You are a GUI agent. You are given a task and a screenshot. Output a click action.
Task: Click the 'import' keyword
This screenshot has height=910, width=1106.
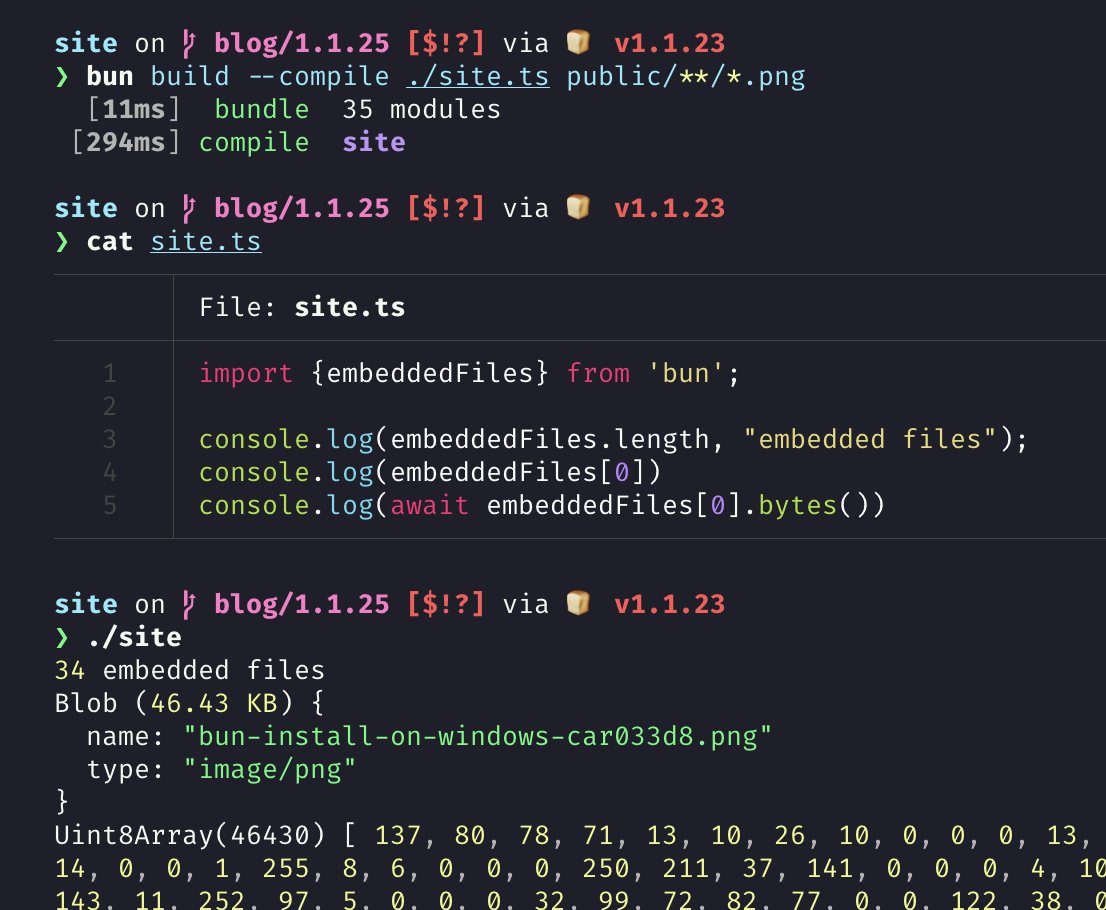pos(245,373)
